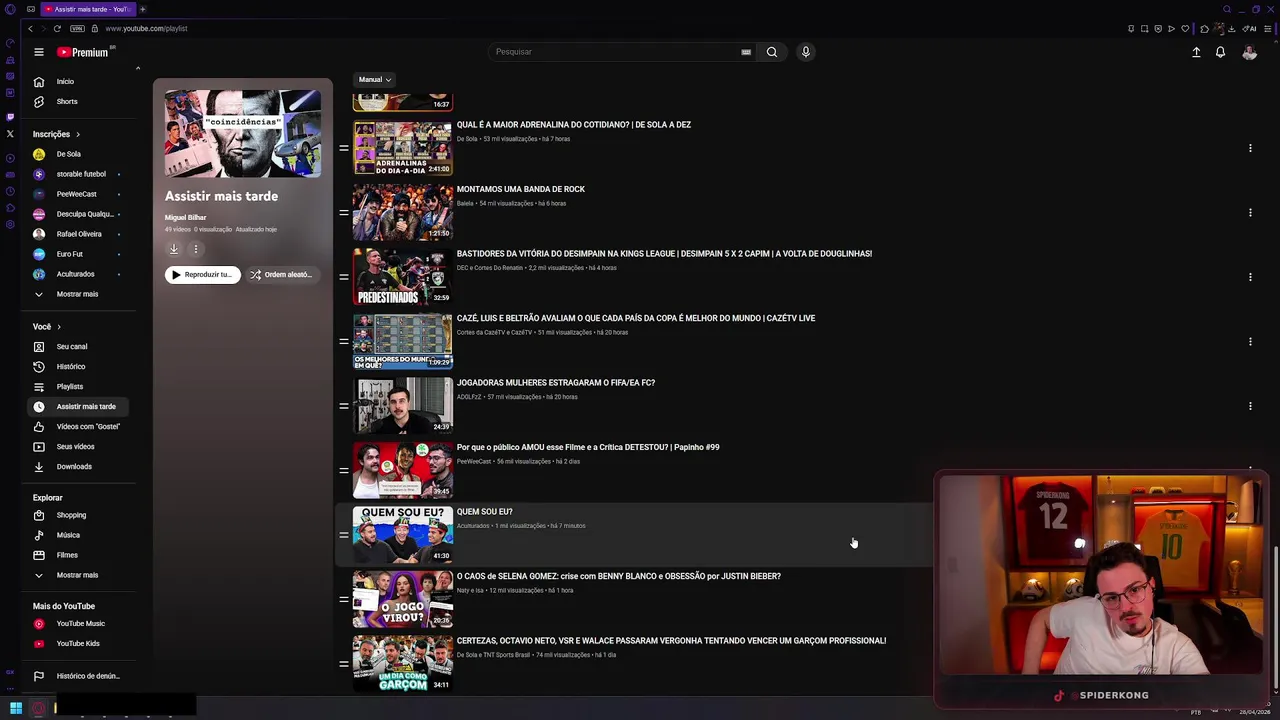Open options for CAZÉ, LUIS E BELTRÃO video

pyautogui.click(x=1250, y=341)
